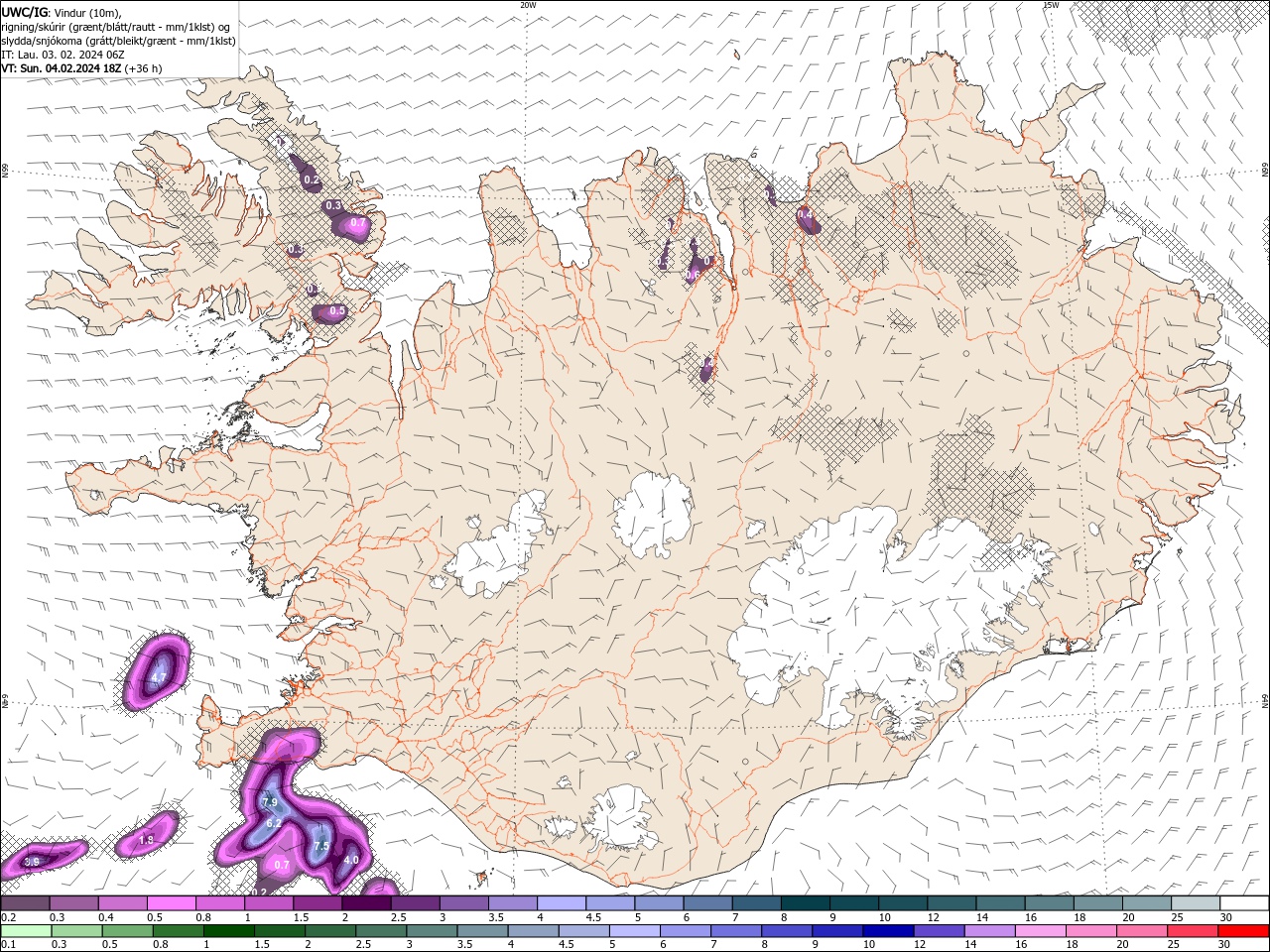The width and height of the screenshot is (1270, 952).
Task: Click the VT: Sun. 04.02.2024 18Z line
Action: click(81, 68)
